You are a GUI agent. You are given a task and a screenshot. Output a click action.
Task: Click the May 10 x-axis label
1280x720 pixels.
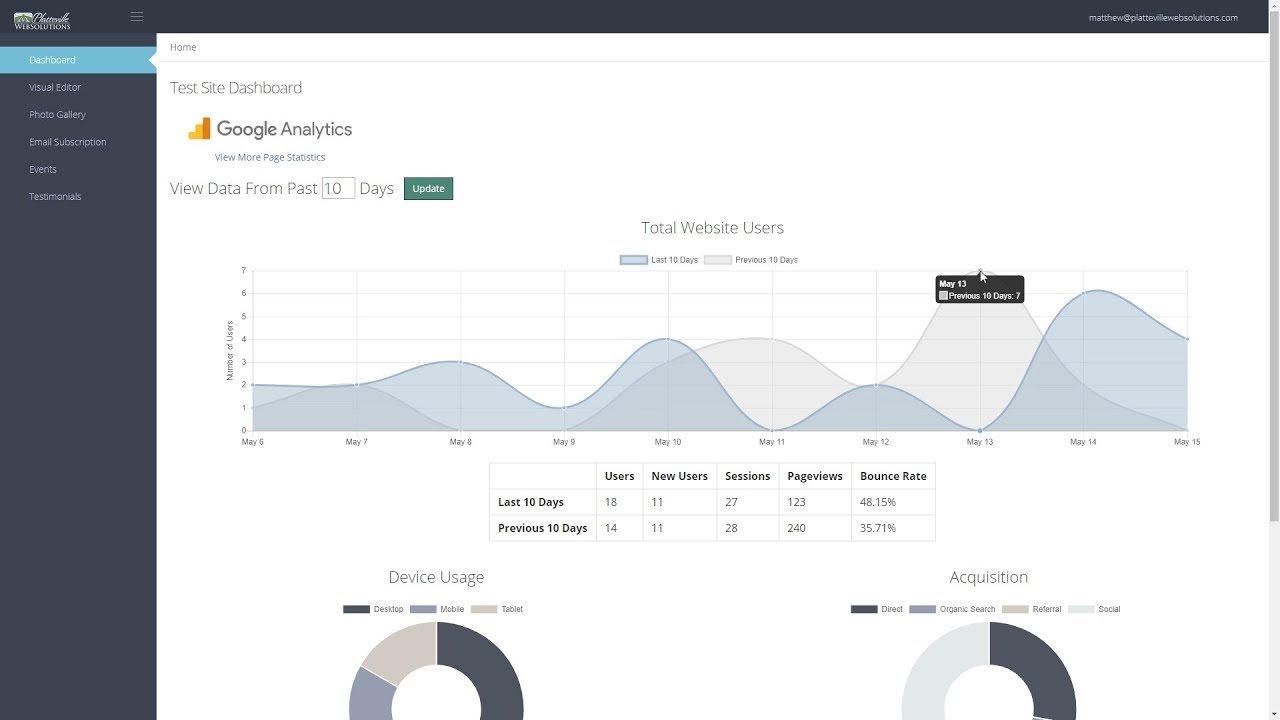668,442
